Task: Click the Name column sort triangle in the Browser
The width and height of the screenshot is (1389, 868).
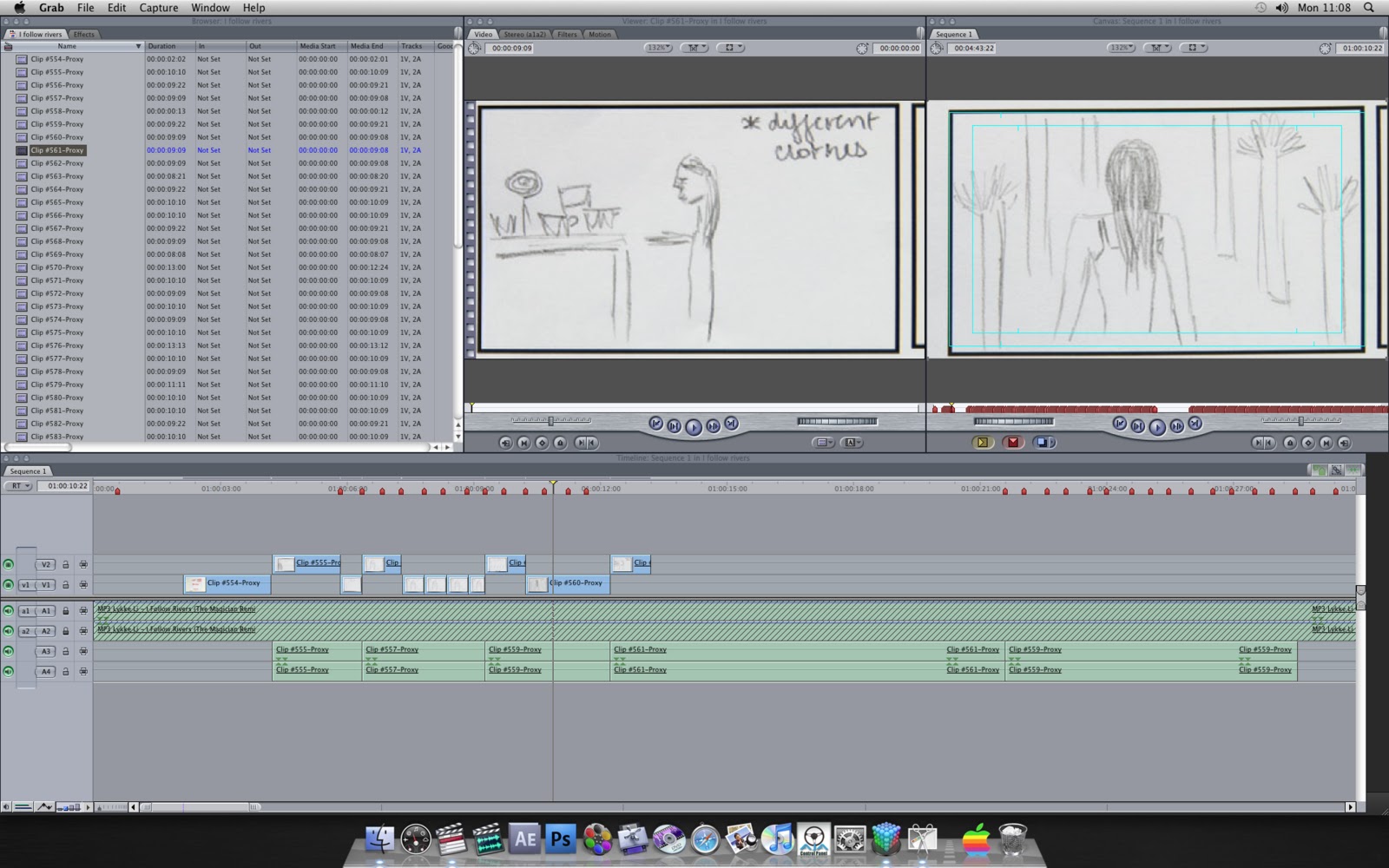Action: coord(138,46)
